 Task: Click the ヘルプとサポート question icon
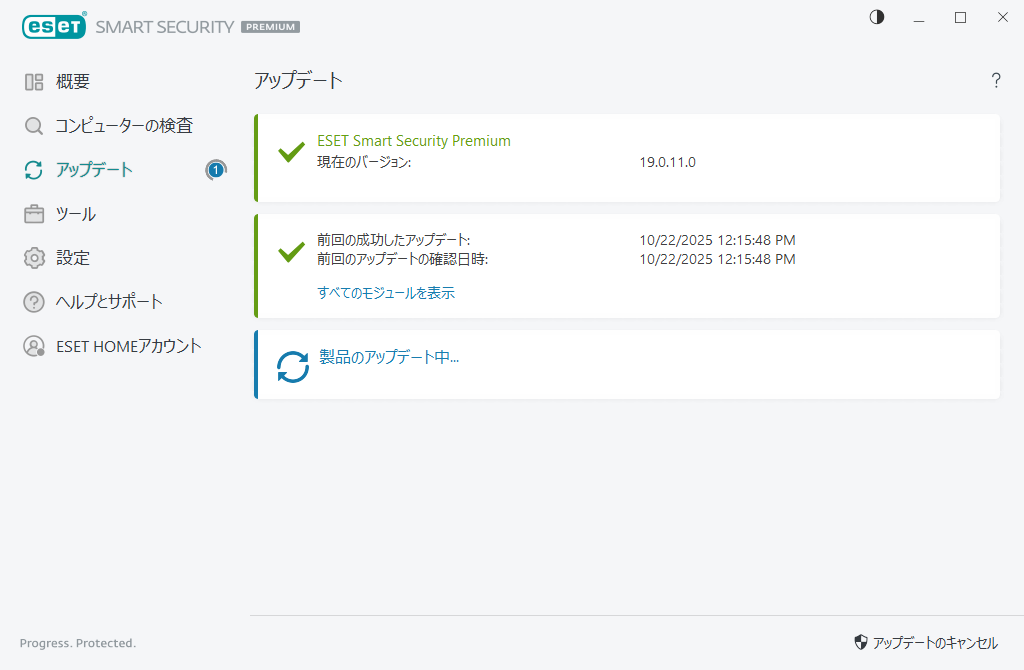click(x=34, y=302)
